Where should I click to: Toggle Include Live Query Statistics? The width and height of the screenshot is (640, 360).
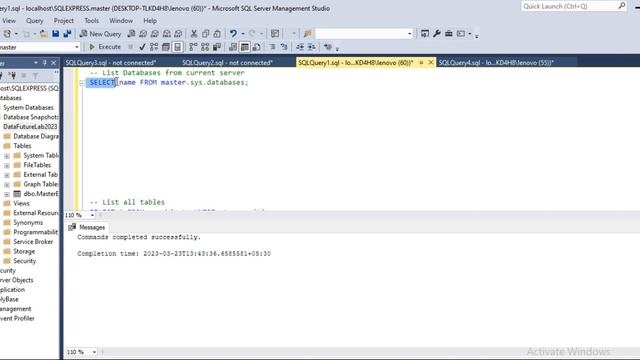[x=205, y=47]
